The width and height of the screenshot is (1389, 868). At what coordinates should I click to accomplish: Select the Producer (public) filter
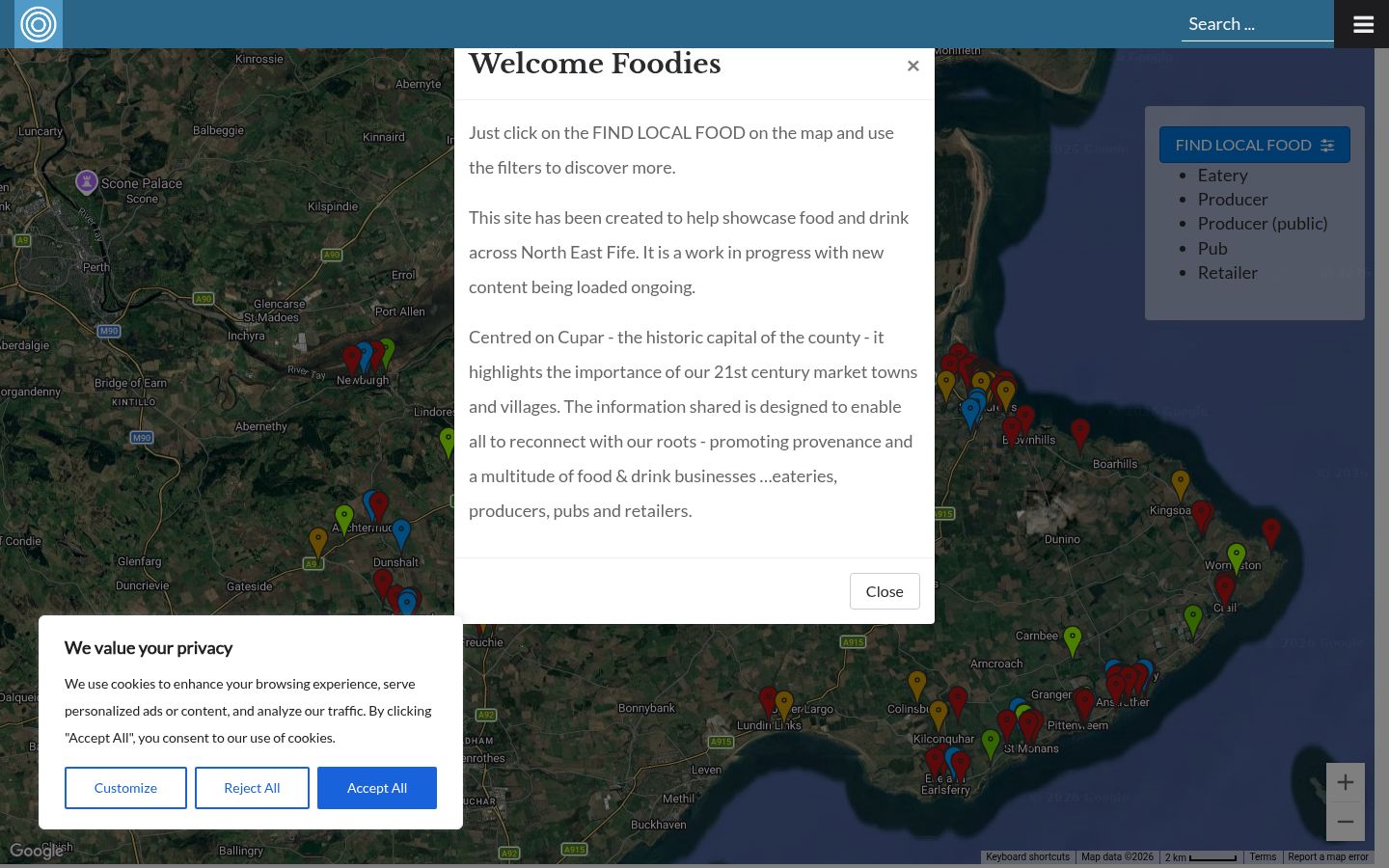[1263, 223]
